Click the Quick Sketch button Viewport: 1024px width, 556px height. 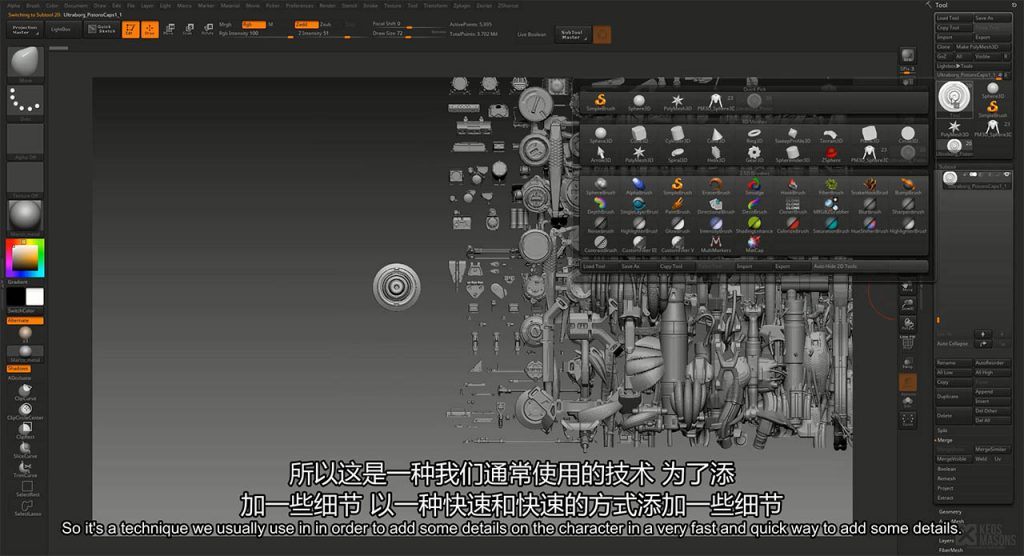point(101,29)
